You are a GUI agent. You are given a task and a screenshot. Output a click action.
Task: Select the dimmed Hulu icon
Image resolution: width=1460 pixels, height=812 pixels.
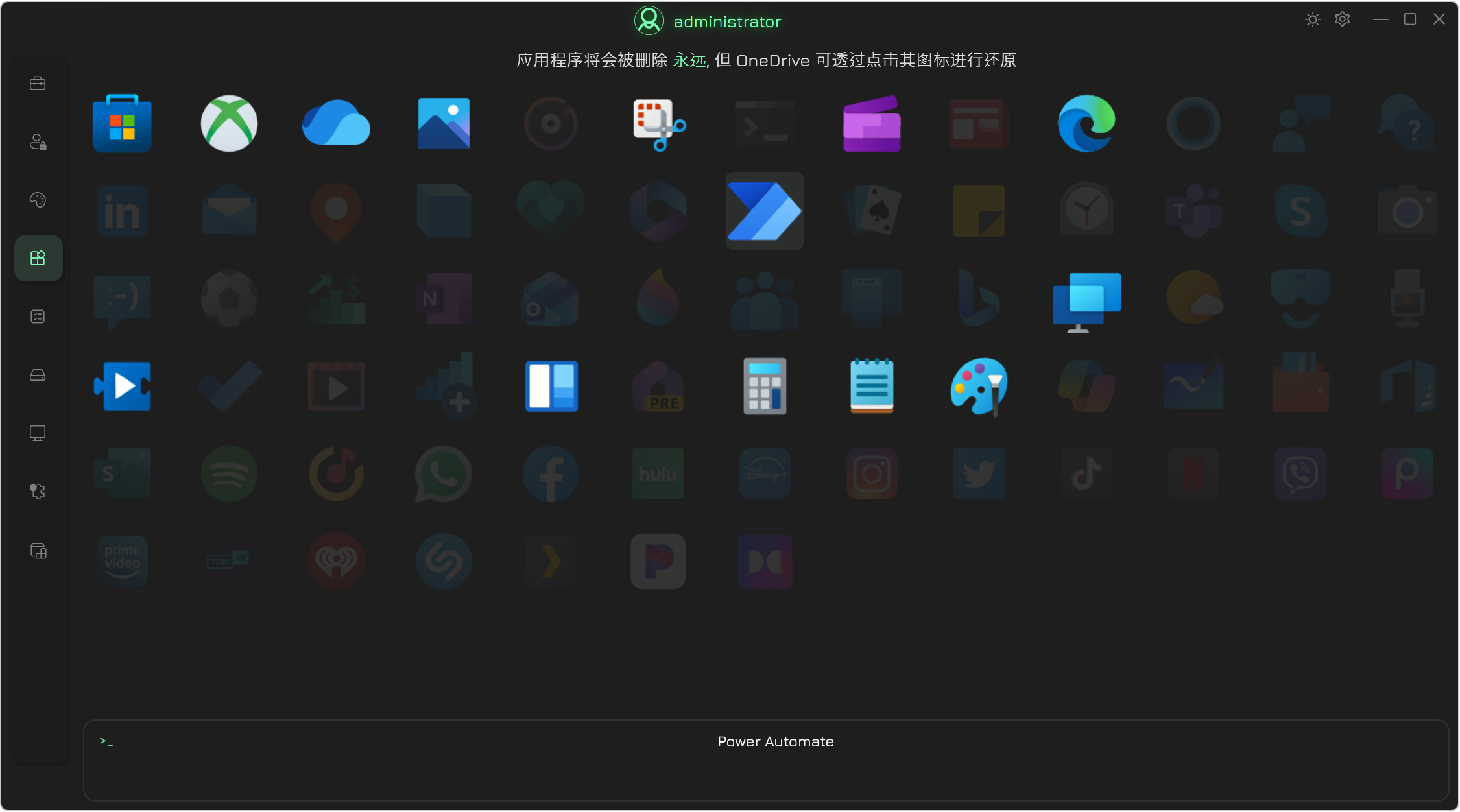(x=658, y=473)
